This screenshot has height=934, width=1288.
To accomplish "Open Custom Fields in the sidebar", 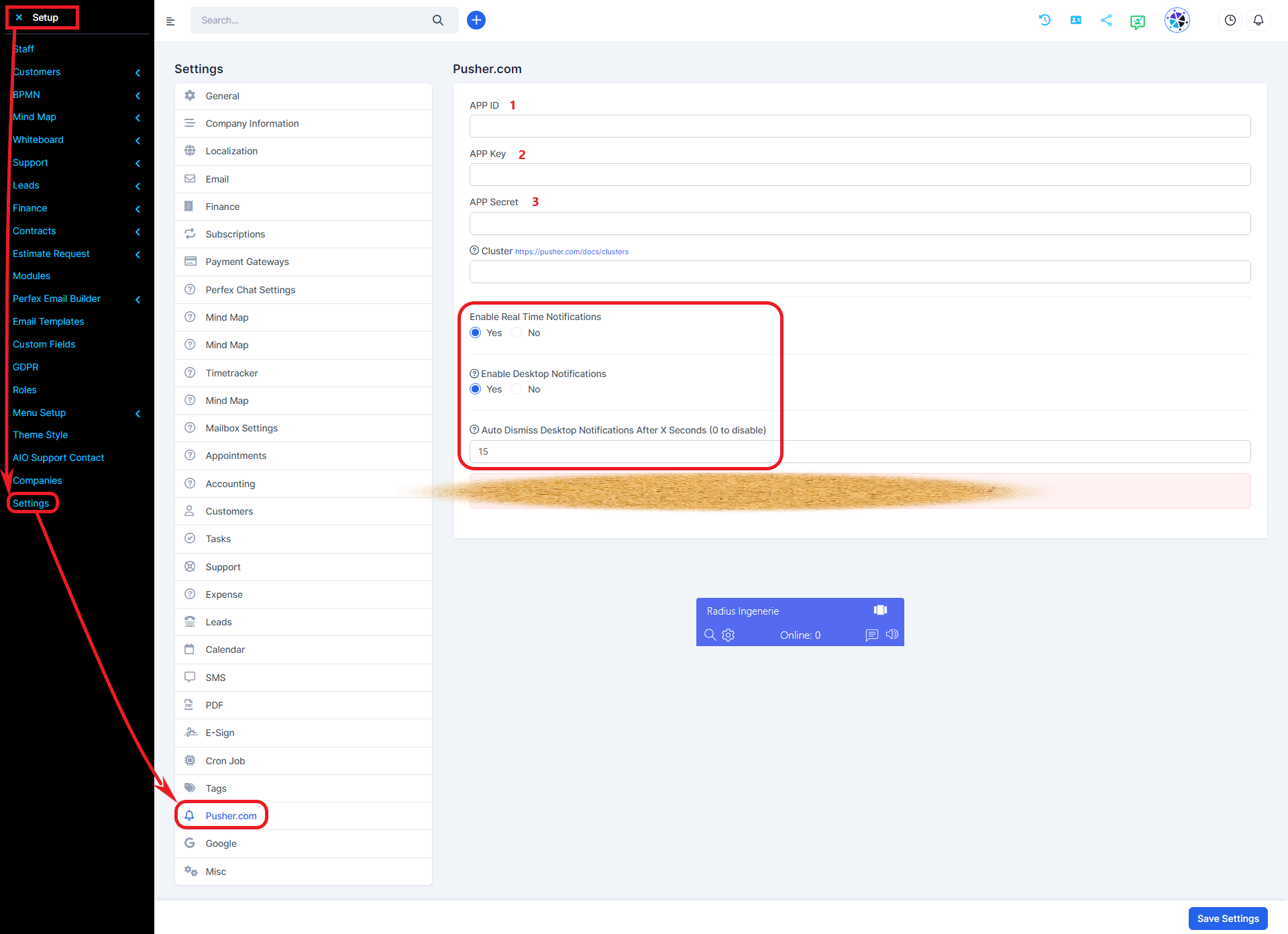I will click(44, 344).
